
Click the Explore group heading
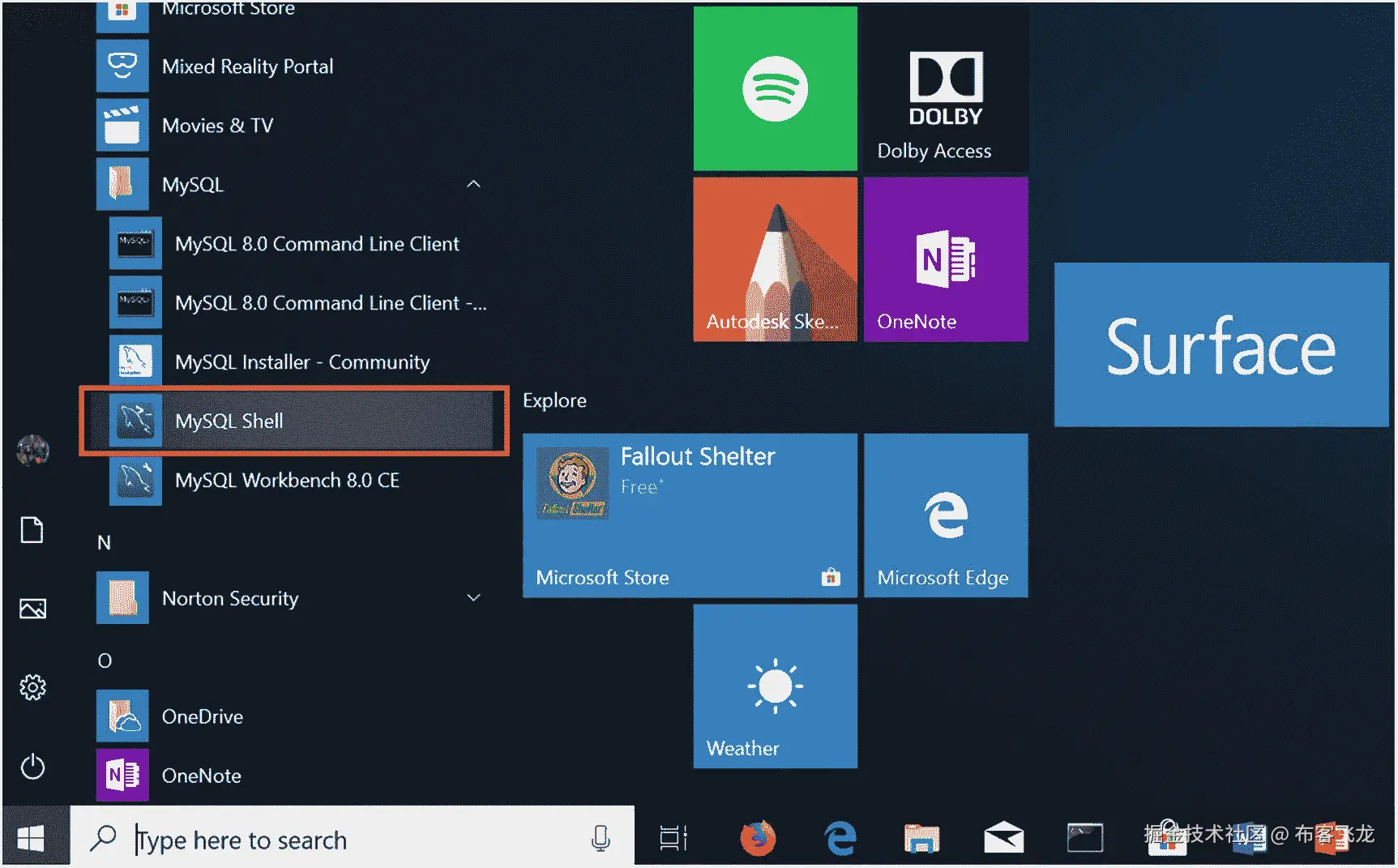point(554,400)
